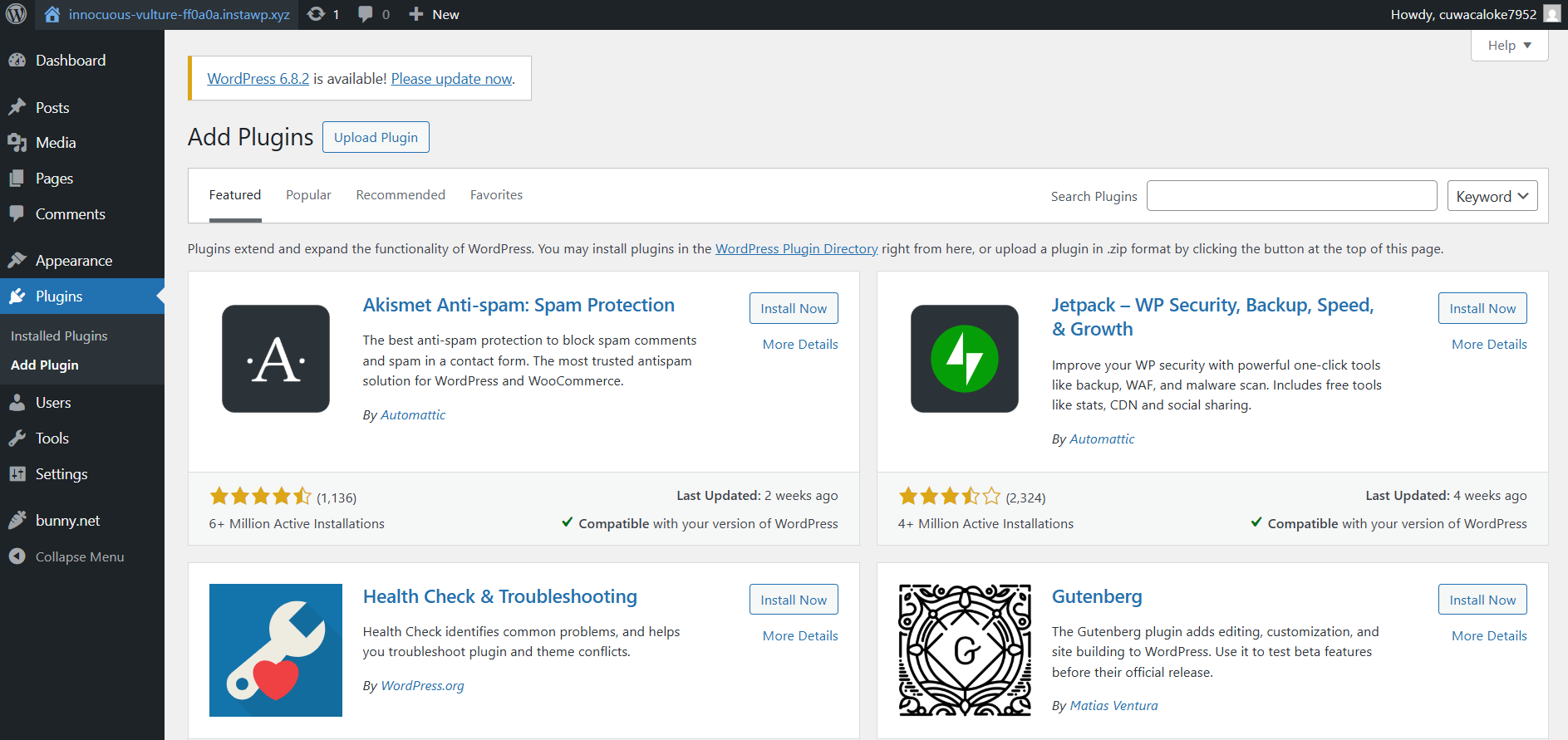Open the Keyword search type dropdown
Image resolution: width=1568 pixels, height=740 pixels.
point(1492,196)
